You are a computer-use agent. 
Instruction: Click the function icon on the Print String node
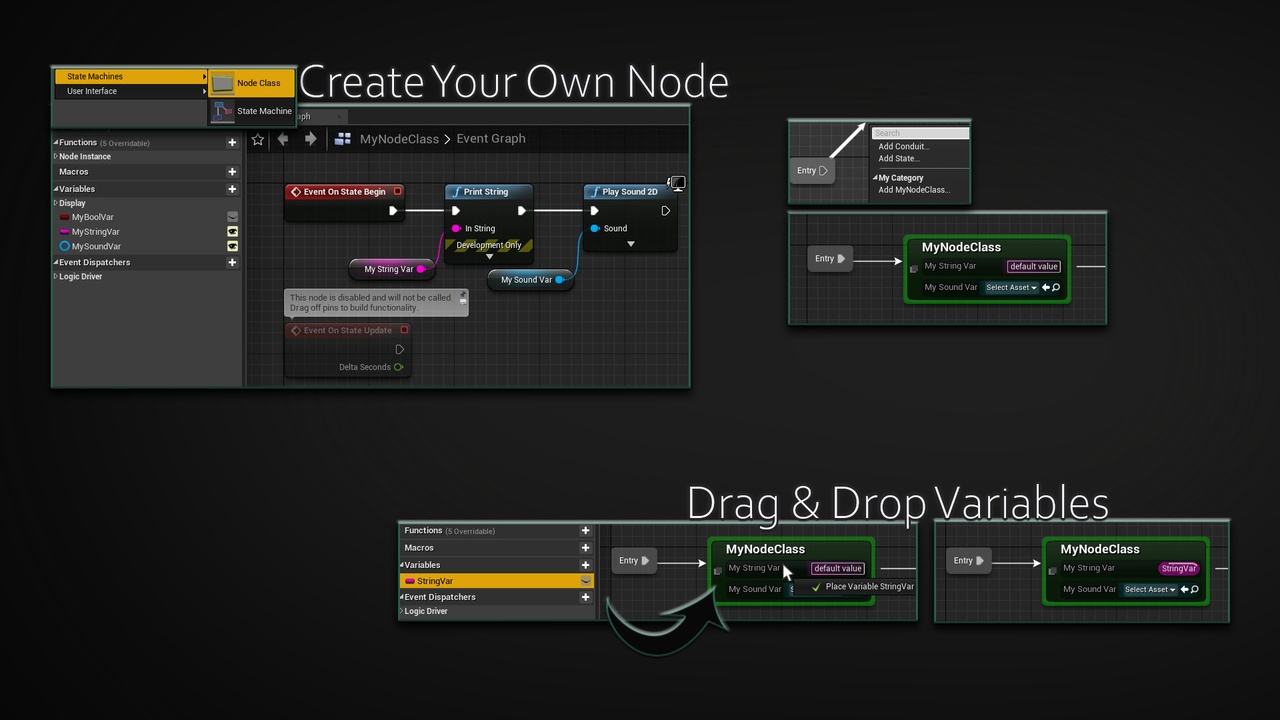coord(459,191)
